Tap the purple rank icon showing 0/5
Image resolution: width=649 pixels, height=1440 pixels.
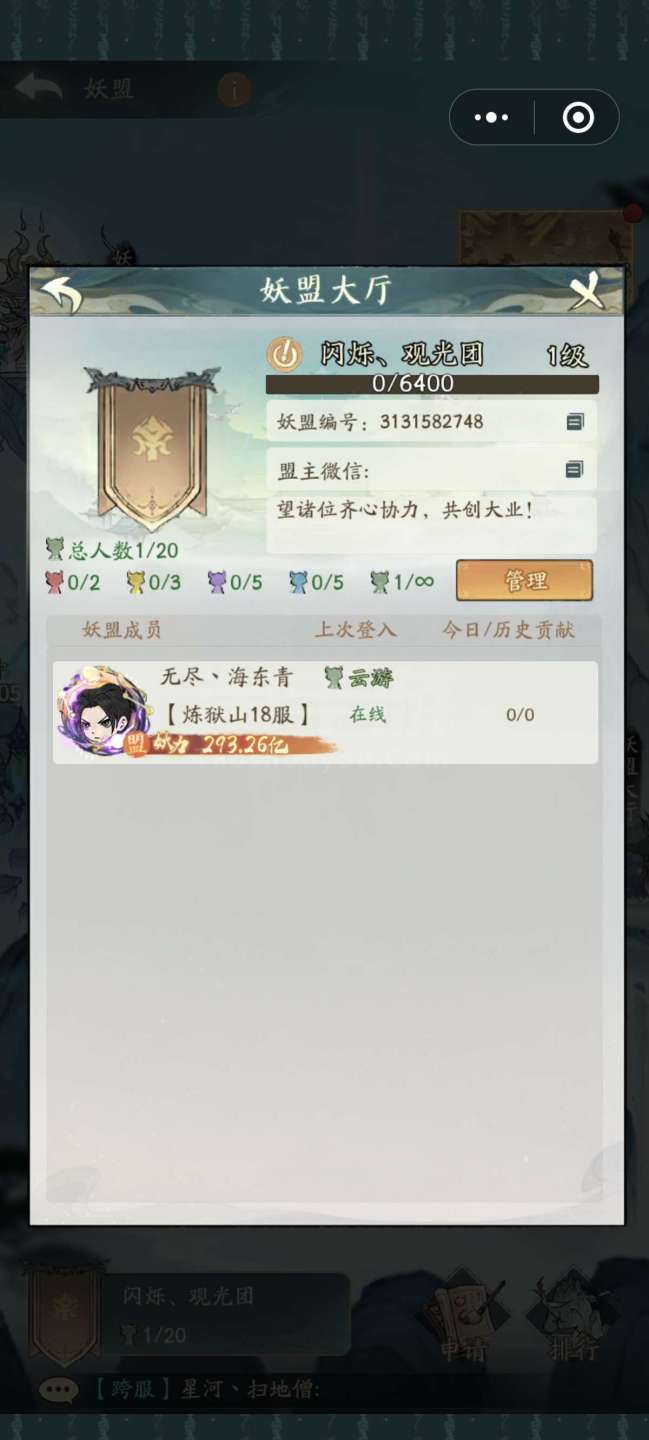(x=217, y=582)
